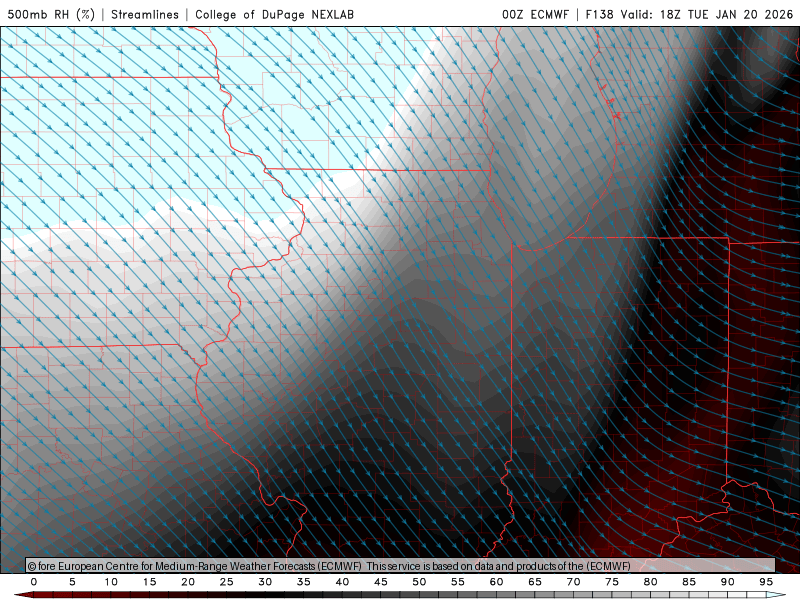Screen dimensions: 800x600
Task: Click the '45' colorbar scale label
Action: (381, 582)
